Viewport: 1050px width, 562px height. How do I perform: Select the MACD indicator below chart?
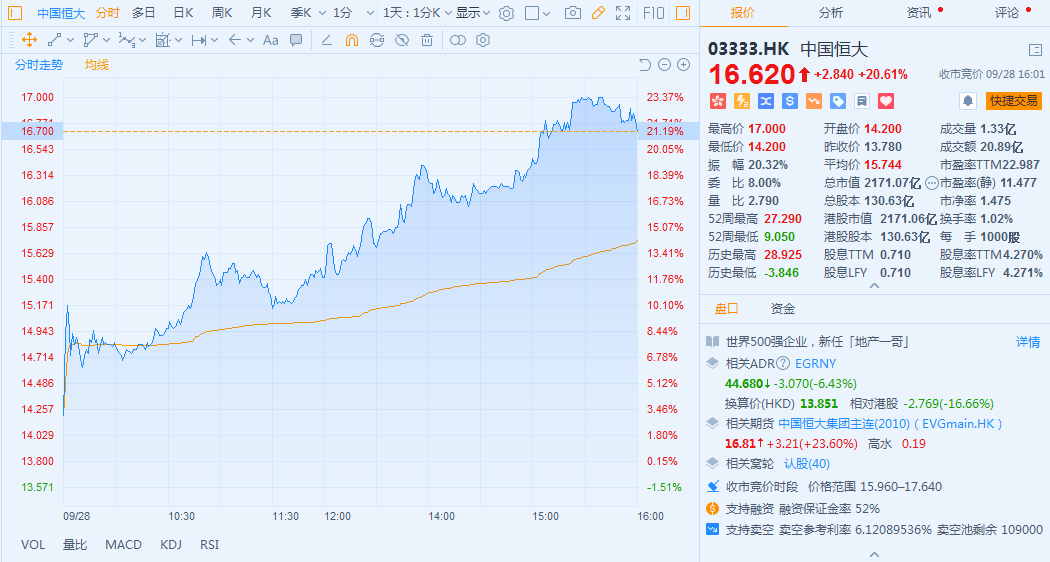coord(124,545)
